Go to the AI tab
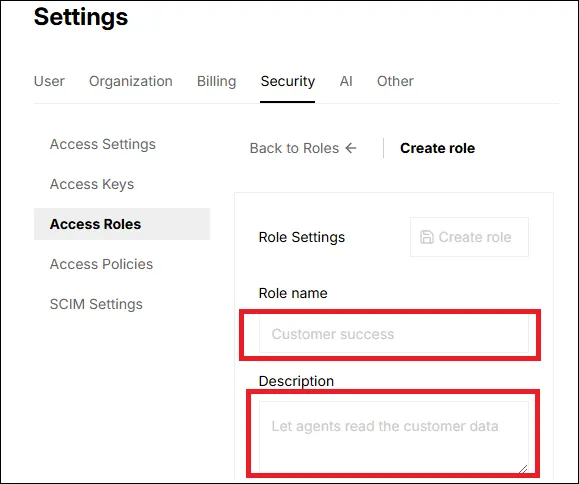The image size is (579, 484). pos(346,81)
